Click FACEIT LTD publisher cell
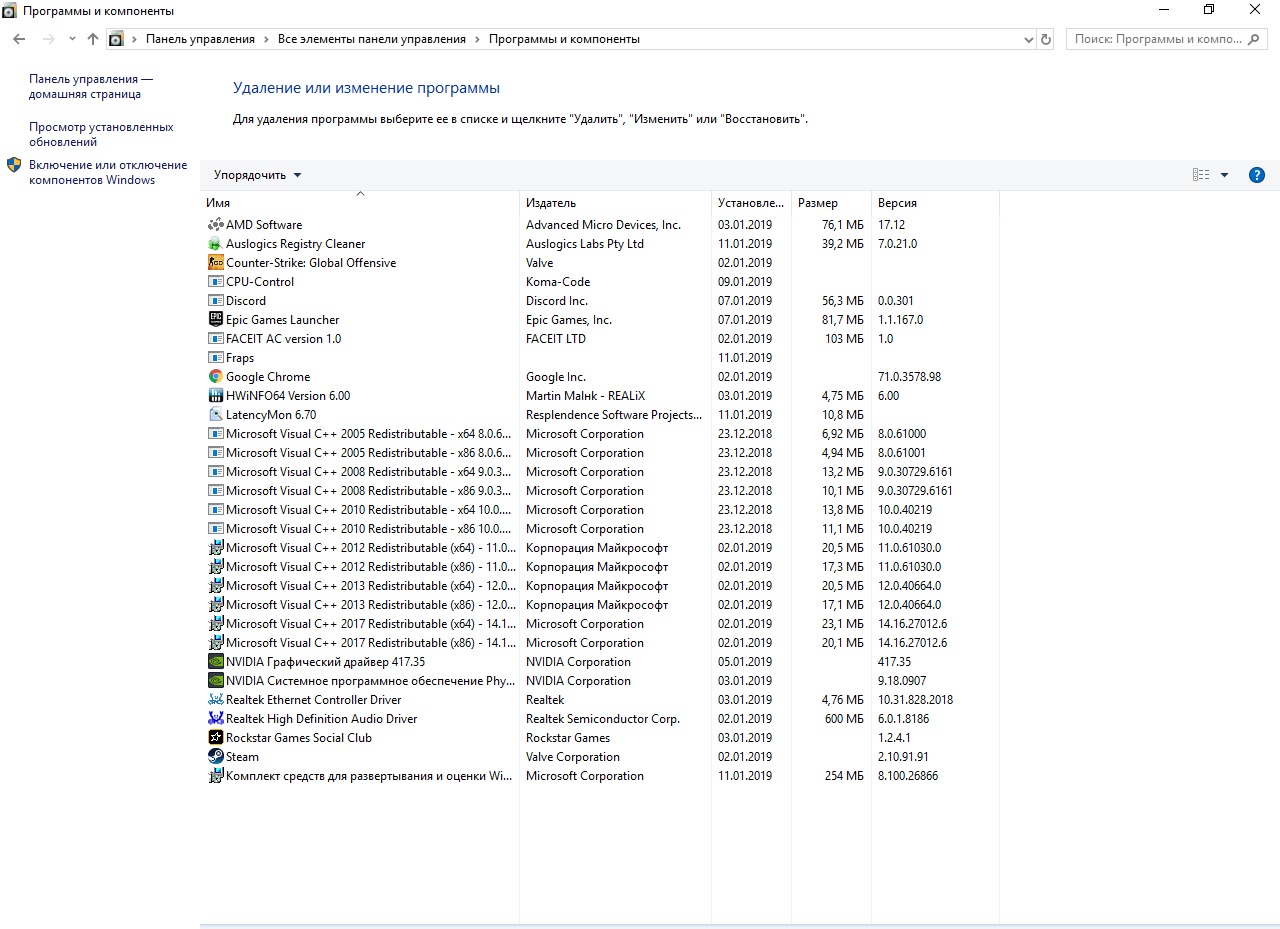The image size is (1280, 929). (x=556, y=339)
